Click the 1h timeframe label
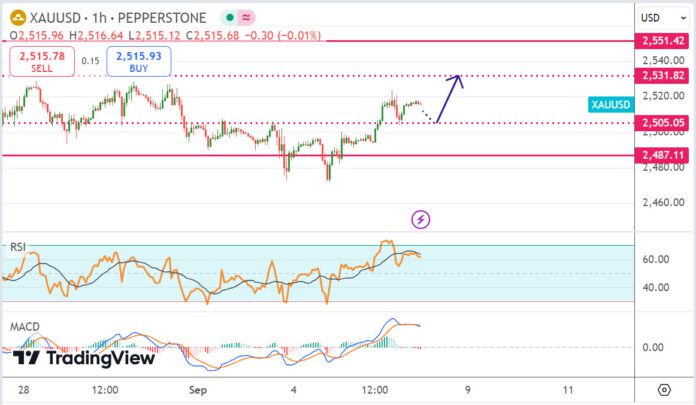 (99, 18)
